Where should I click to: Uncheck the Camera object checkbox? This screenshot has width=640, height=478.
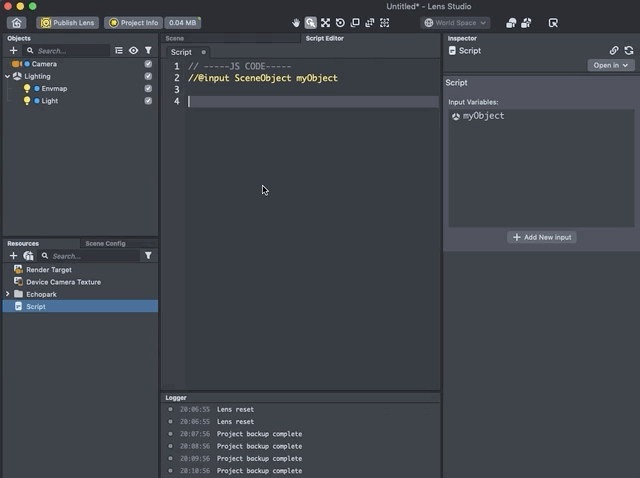pos(148,64)
